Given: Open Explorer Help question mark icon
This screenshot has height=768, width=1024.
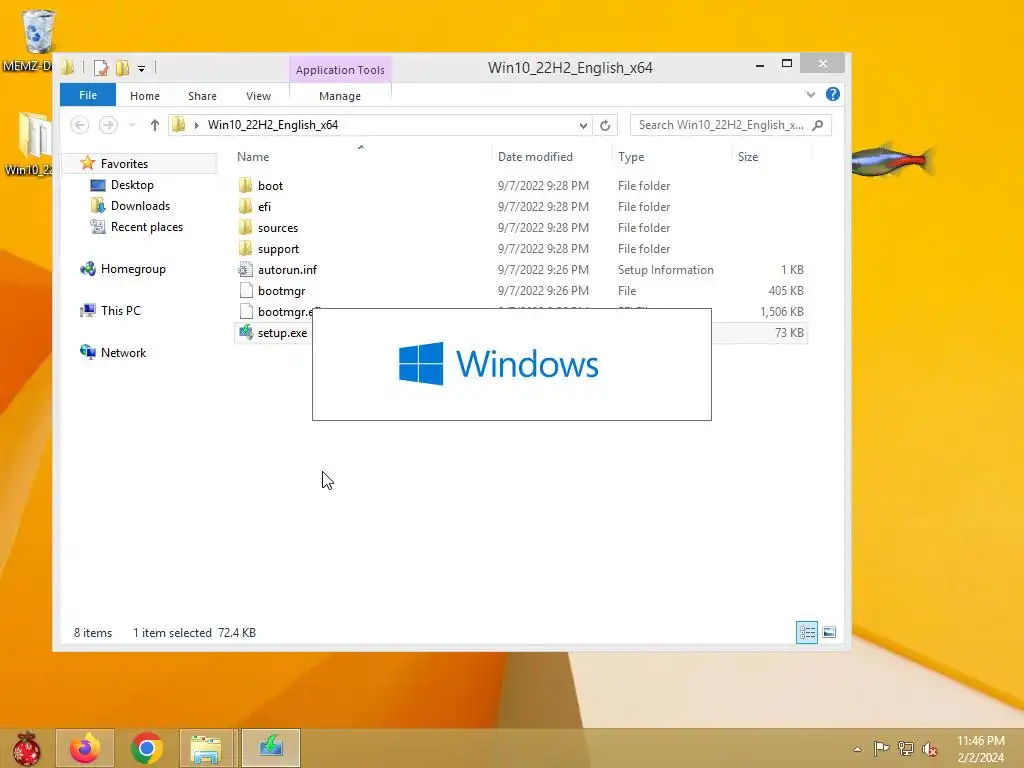Looking at the screenshot, I should [833, 95].
